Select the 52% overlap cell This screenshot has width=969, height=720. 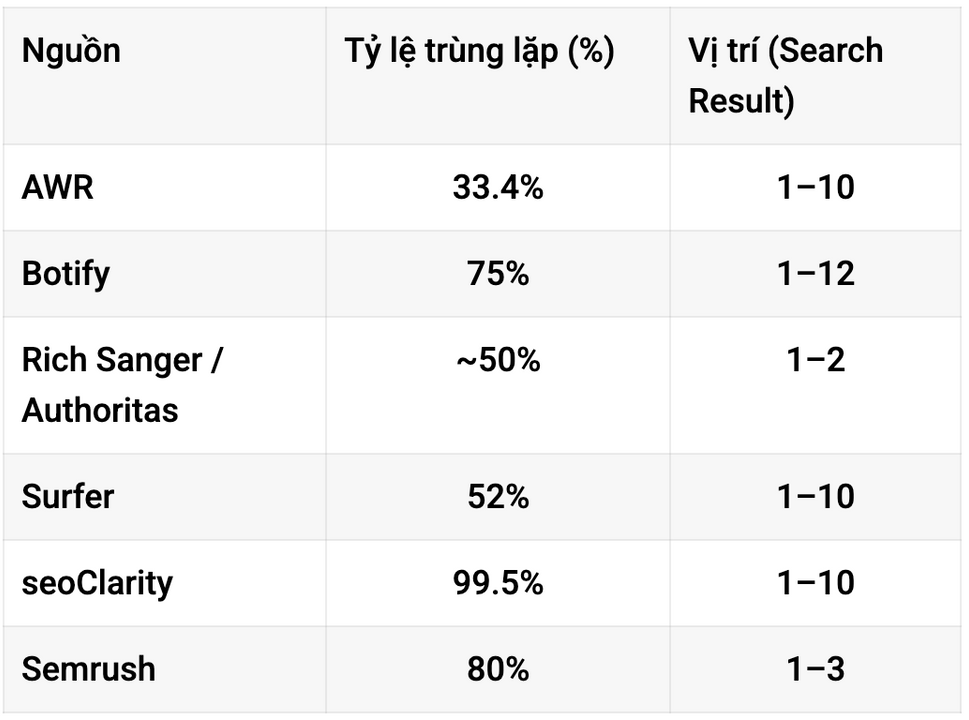(x=498, y=496)
